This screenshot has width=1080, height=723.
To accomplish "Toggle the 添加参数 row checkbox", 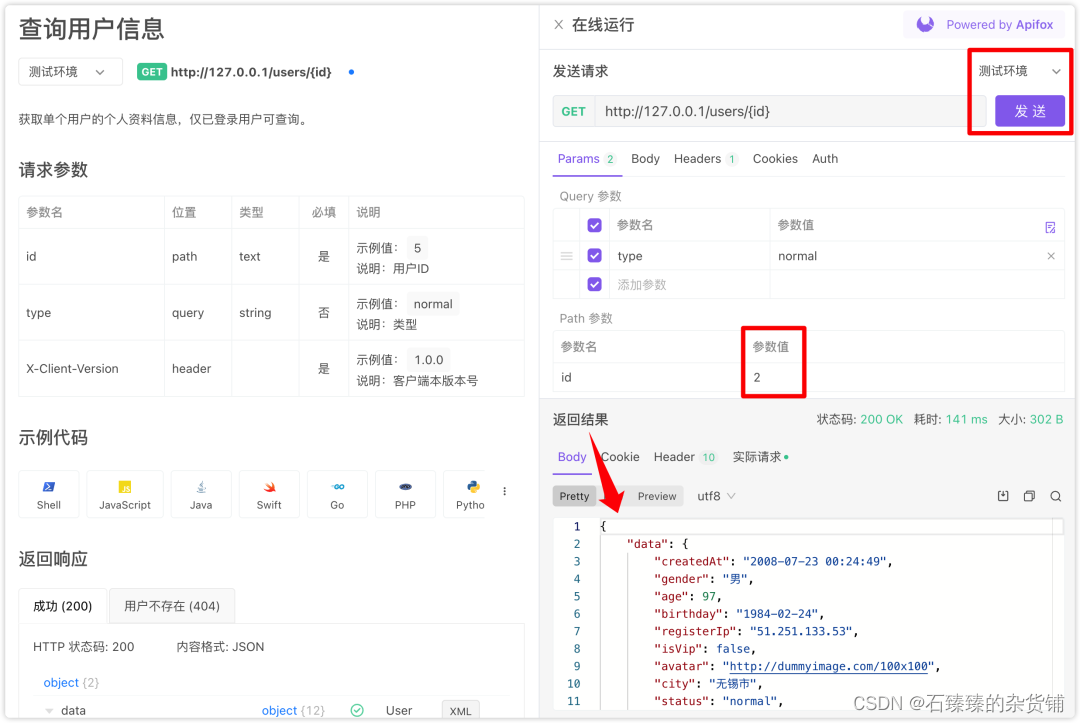I will click(594, 284).
